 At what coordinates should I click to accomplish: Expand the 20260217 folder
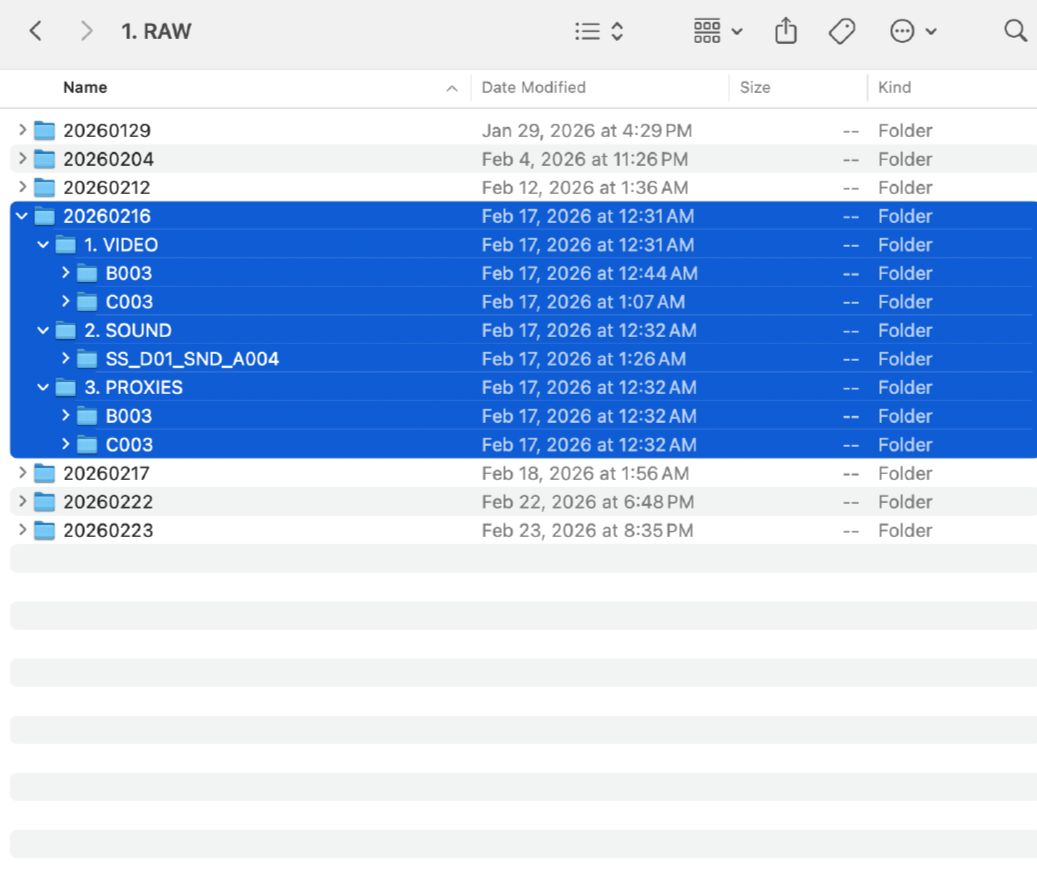pos(22,472)
